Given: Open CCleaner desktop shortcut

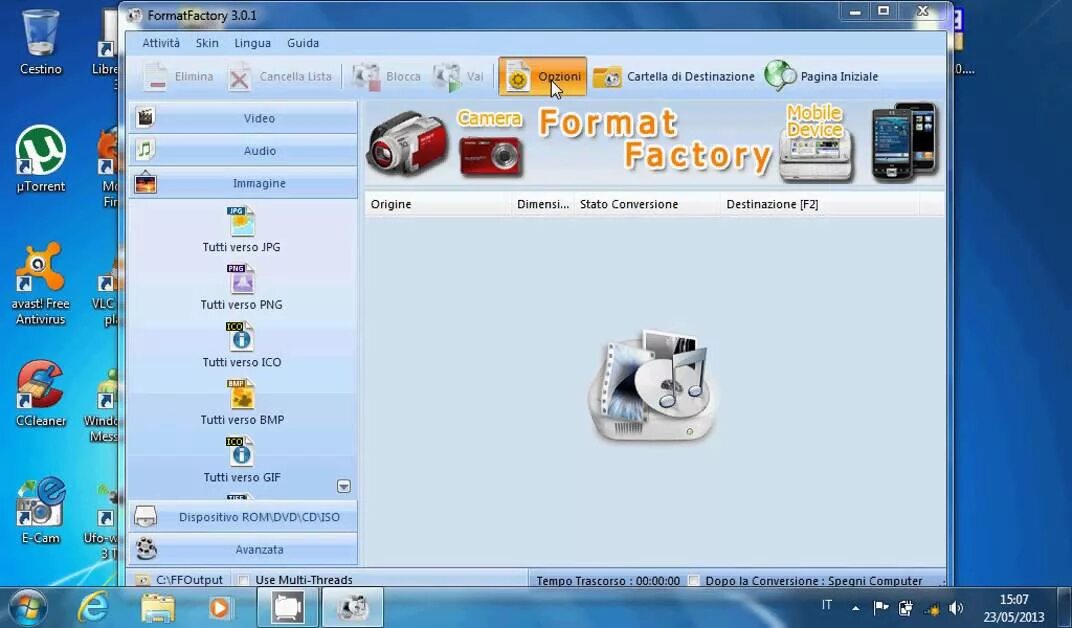Looking at the screenshot, I should 40,394.
